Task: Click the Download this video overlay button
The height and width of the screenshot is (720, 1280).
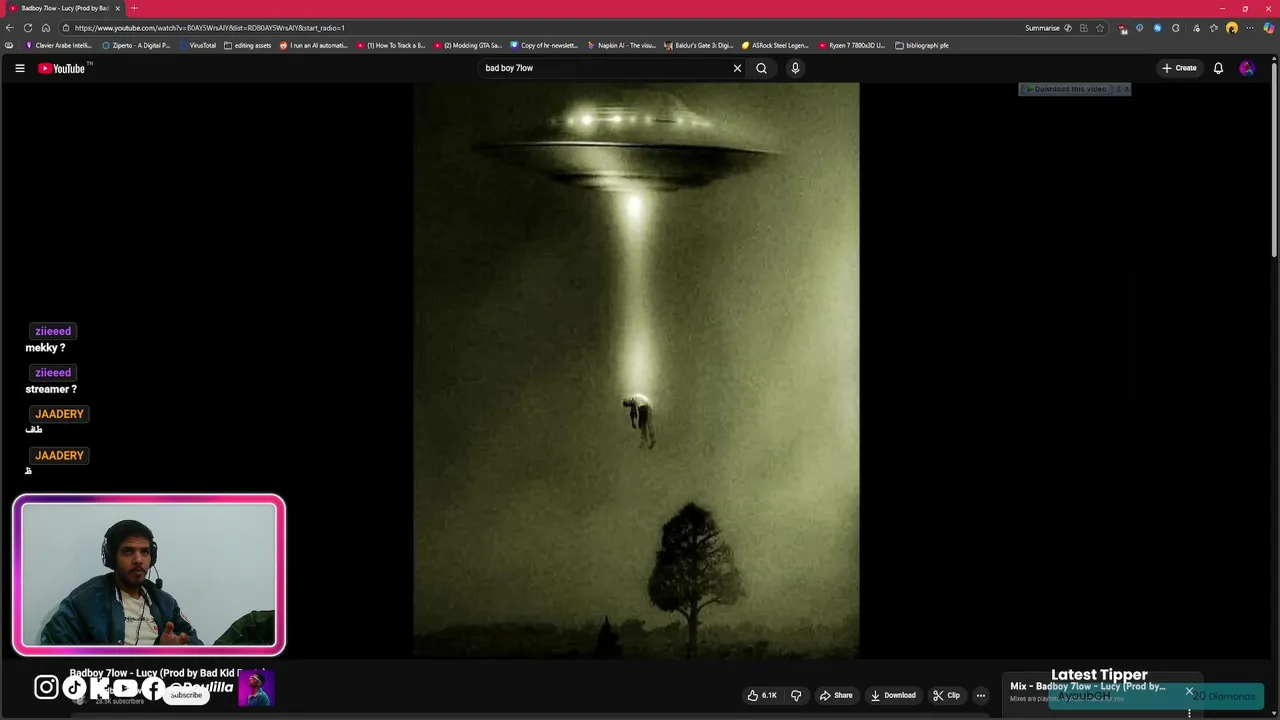Action: (1066, 89)
